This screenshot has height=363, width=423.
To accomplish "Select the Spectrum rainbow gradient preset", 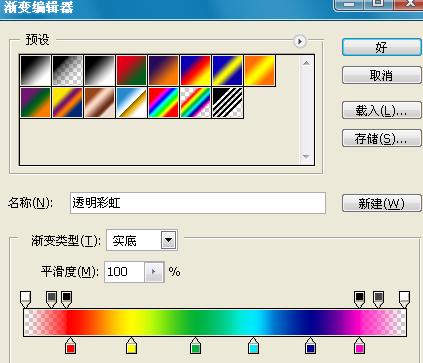I will tap(163, 102).
